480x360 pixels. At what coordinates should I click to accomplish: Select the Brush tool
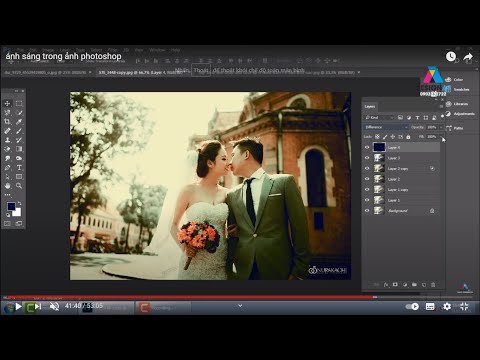(x=19, y=131)
